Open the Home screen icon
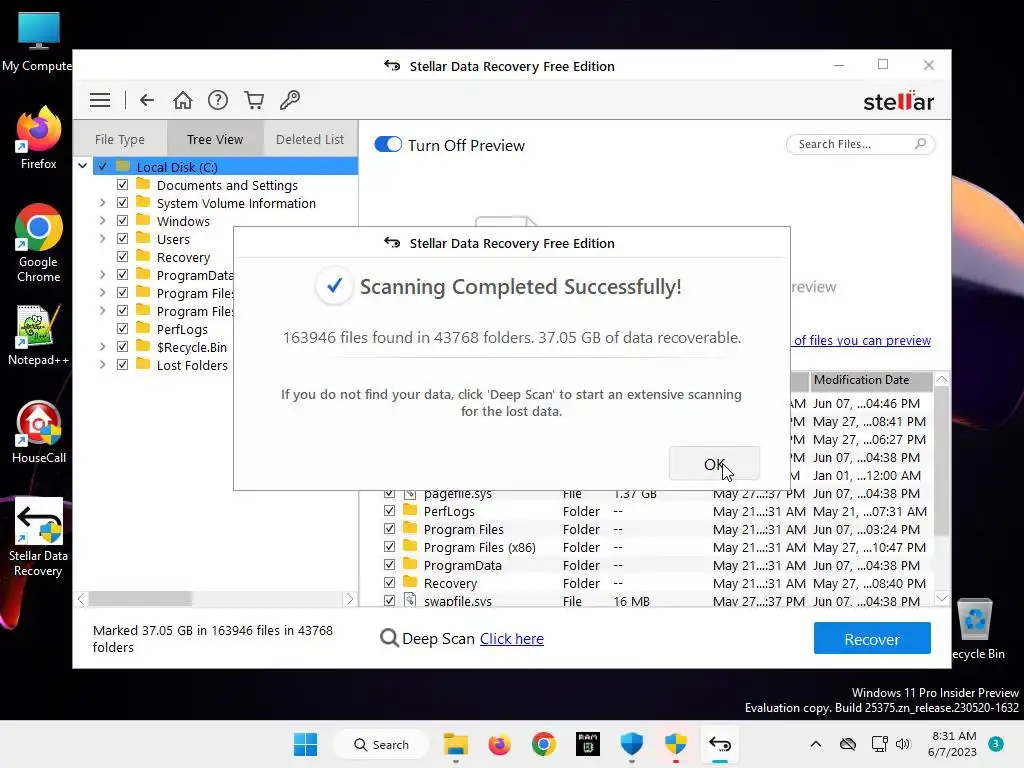Screen dimensions: 1024x768 (x=183, y=100)
